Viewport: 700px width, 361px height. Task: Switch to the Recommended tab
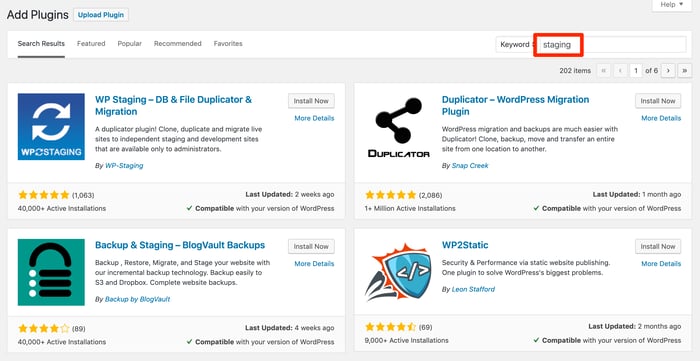[x=178, y=44]
